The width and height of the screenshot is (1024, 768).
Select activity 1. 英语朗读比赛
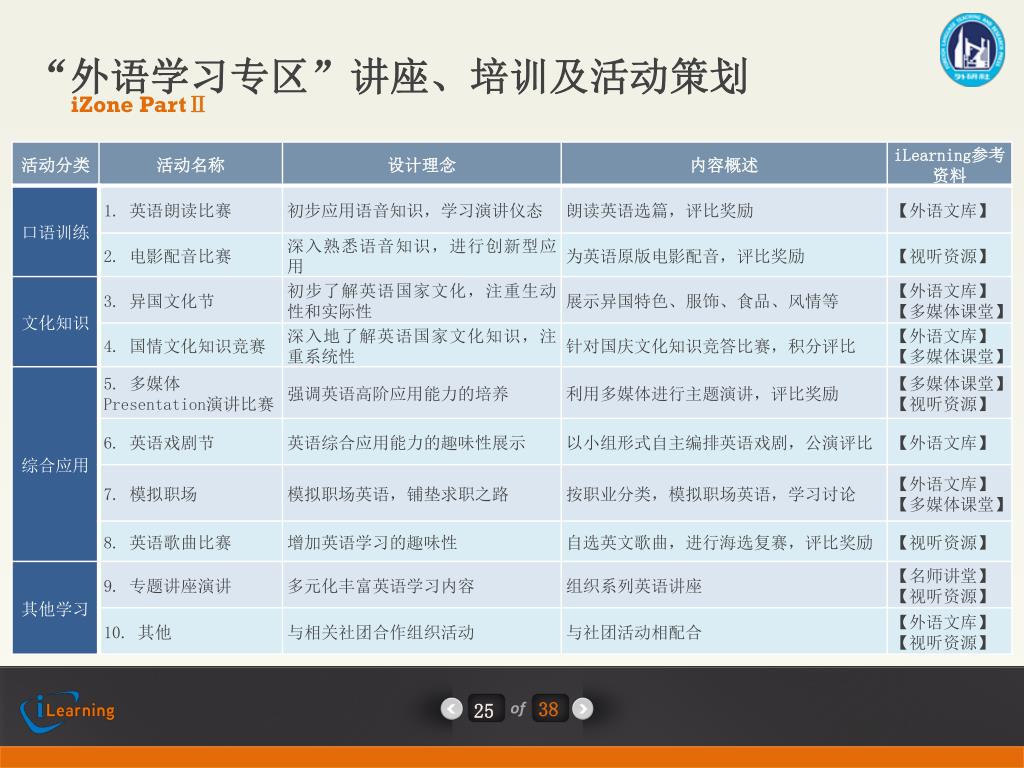[x=191, y=210]
